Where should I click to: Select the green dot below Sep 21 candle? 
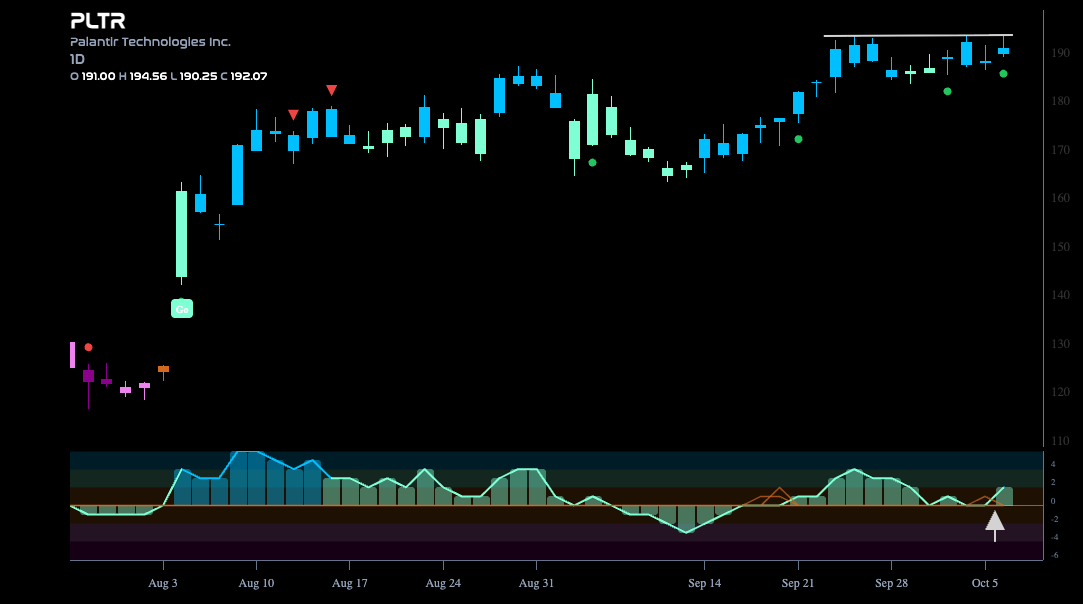798,139
